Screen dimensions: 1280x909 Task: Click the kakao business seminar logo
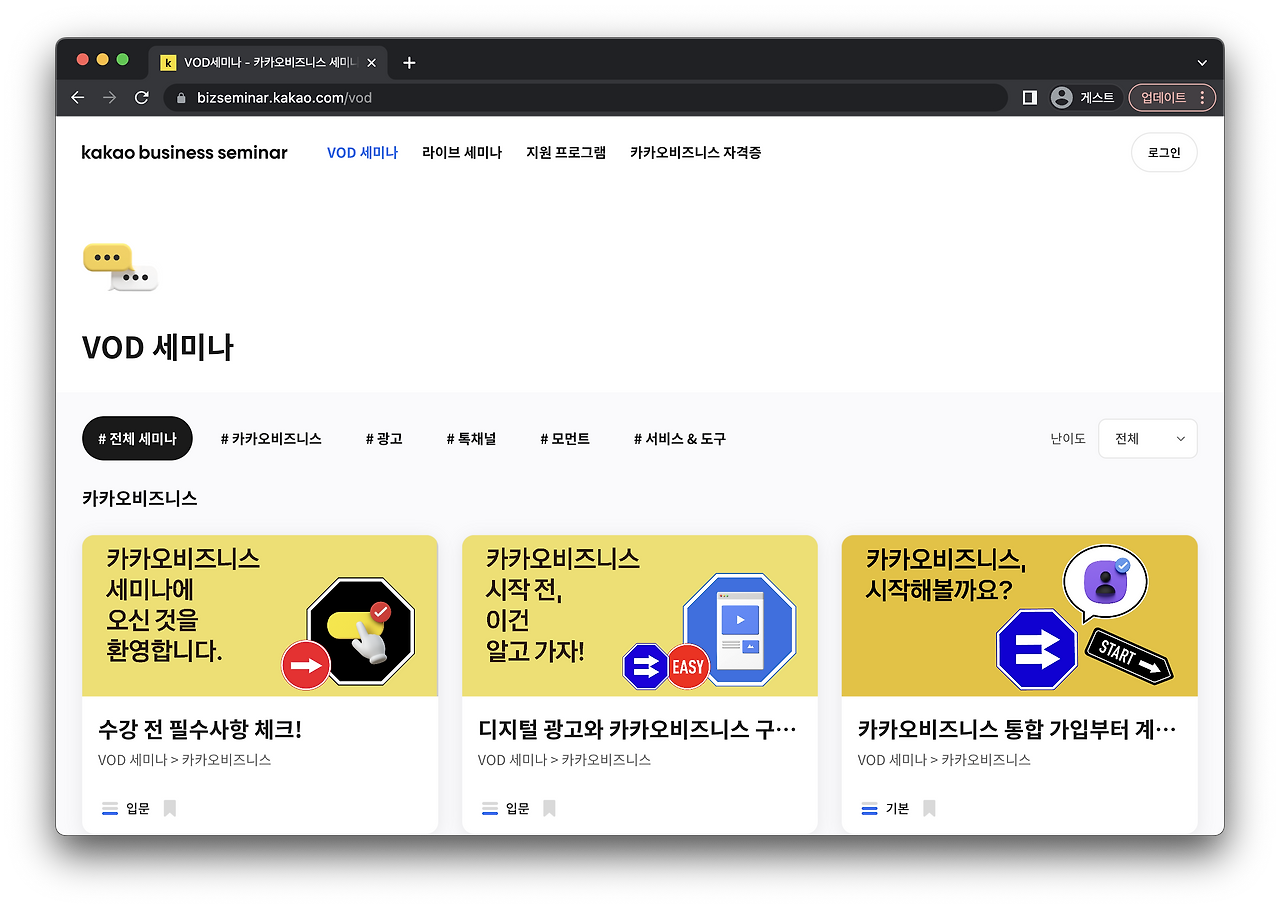click(x=184, y=152)
